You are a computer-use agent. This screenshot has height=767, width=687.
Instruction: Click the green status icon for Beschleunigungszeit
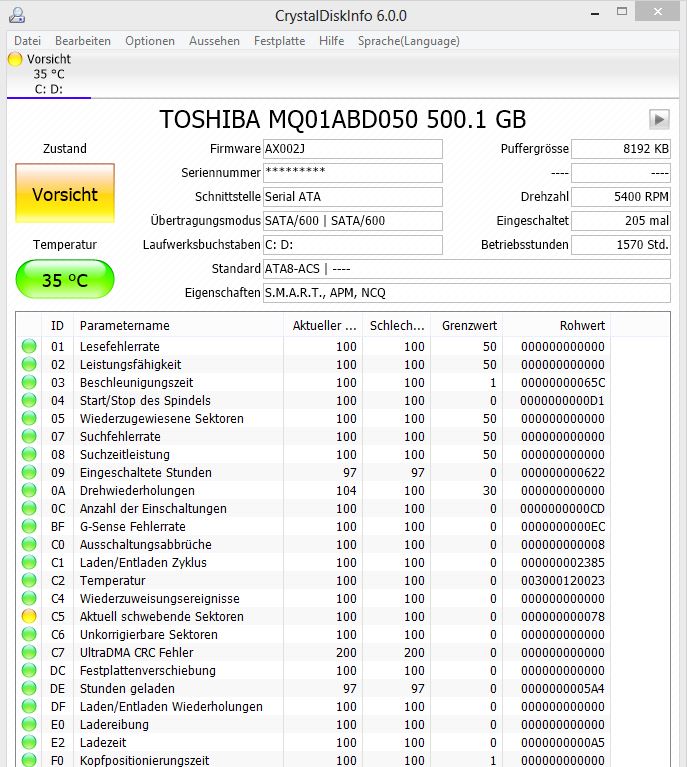pos(29,383)
